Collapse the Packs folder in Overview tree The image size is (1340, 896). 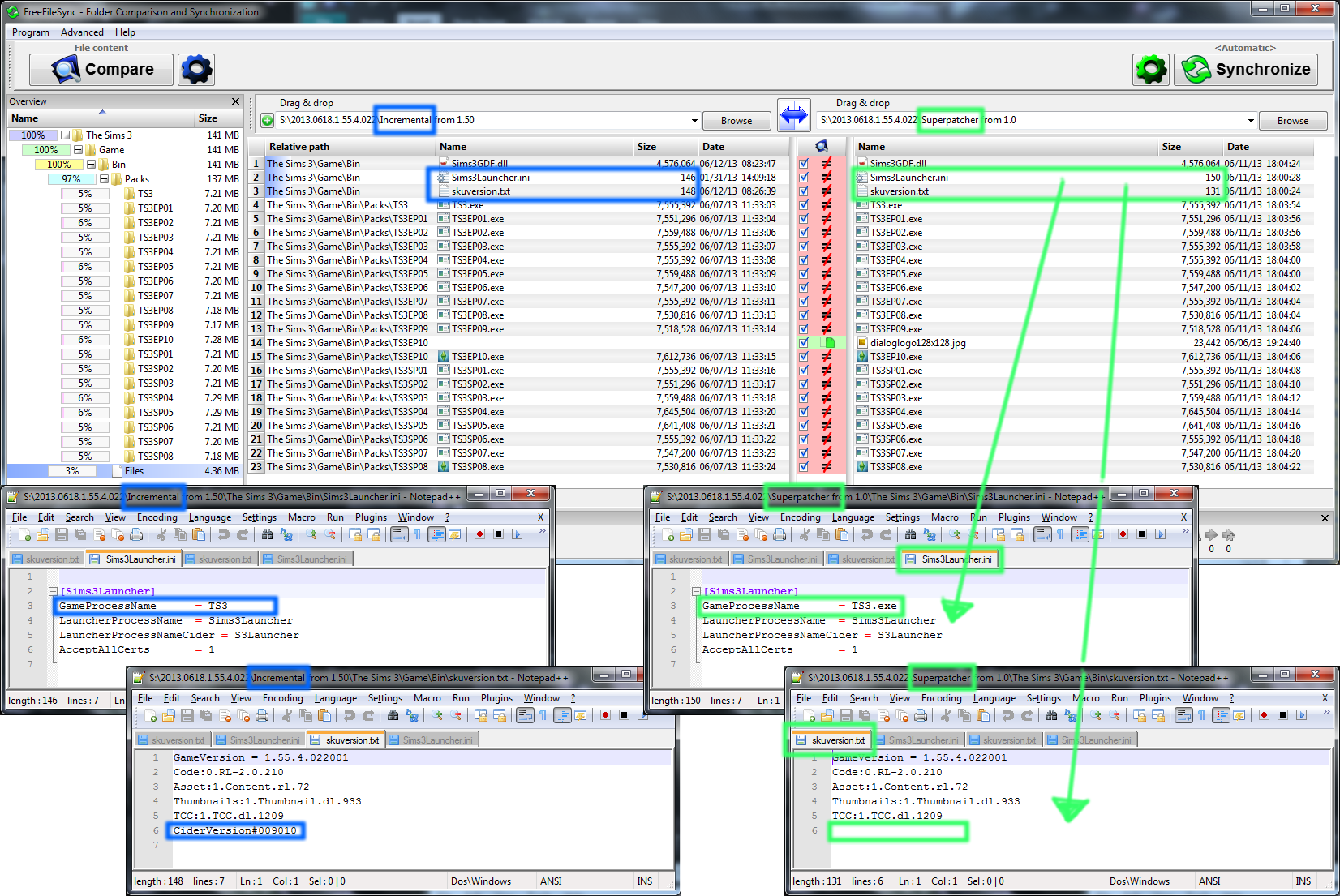pyautogui.click(x=117, y=179)
